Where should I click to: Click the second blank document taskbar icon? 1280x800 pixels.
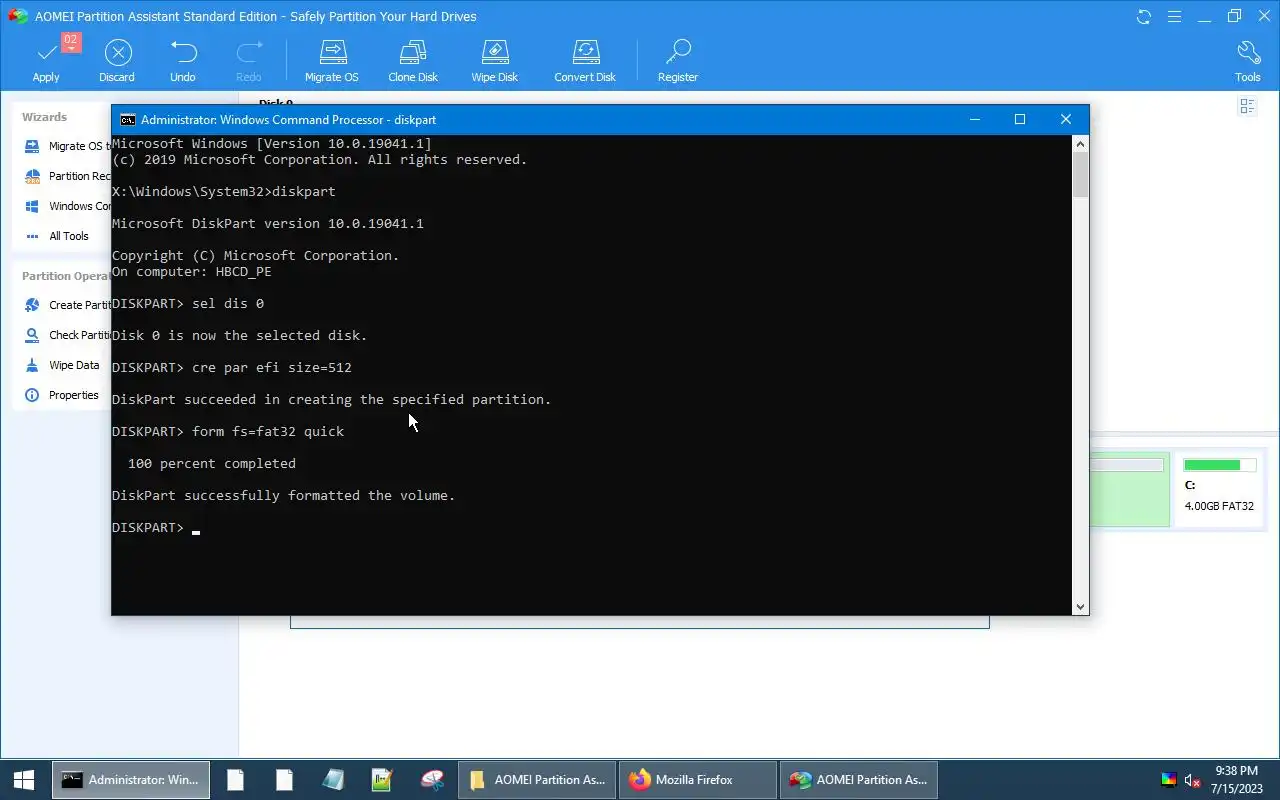[284, 780]
